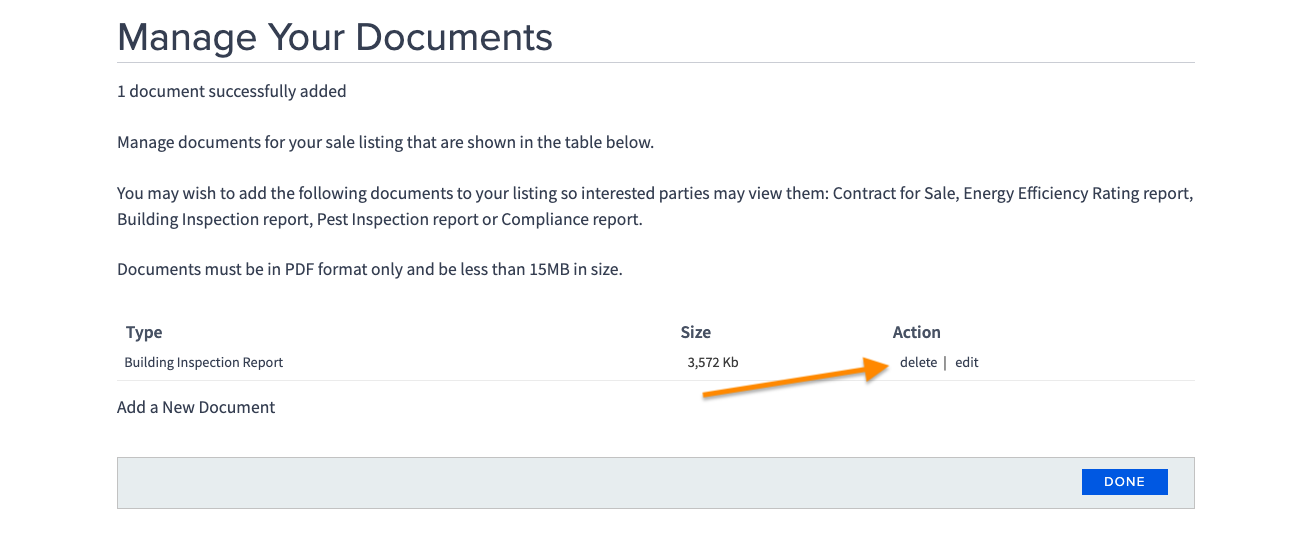The width and height of the screenshot is (1313, 543).
Task: Click the PDF format and 15MB size note
Action: pyautogui.click(x=370, y=269)
